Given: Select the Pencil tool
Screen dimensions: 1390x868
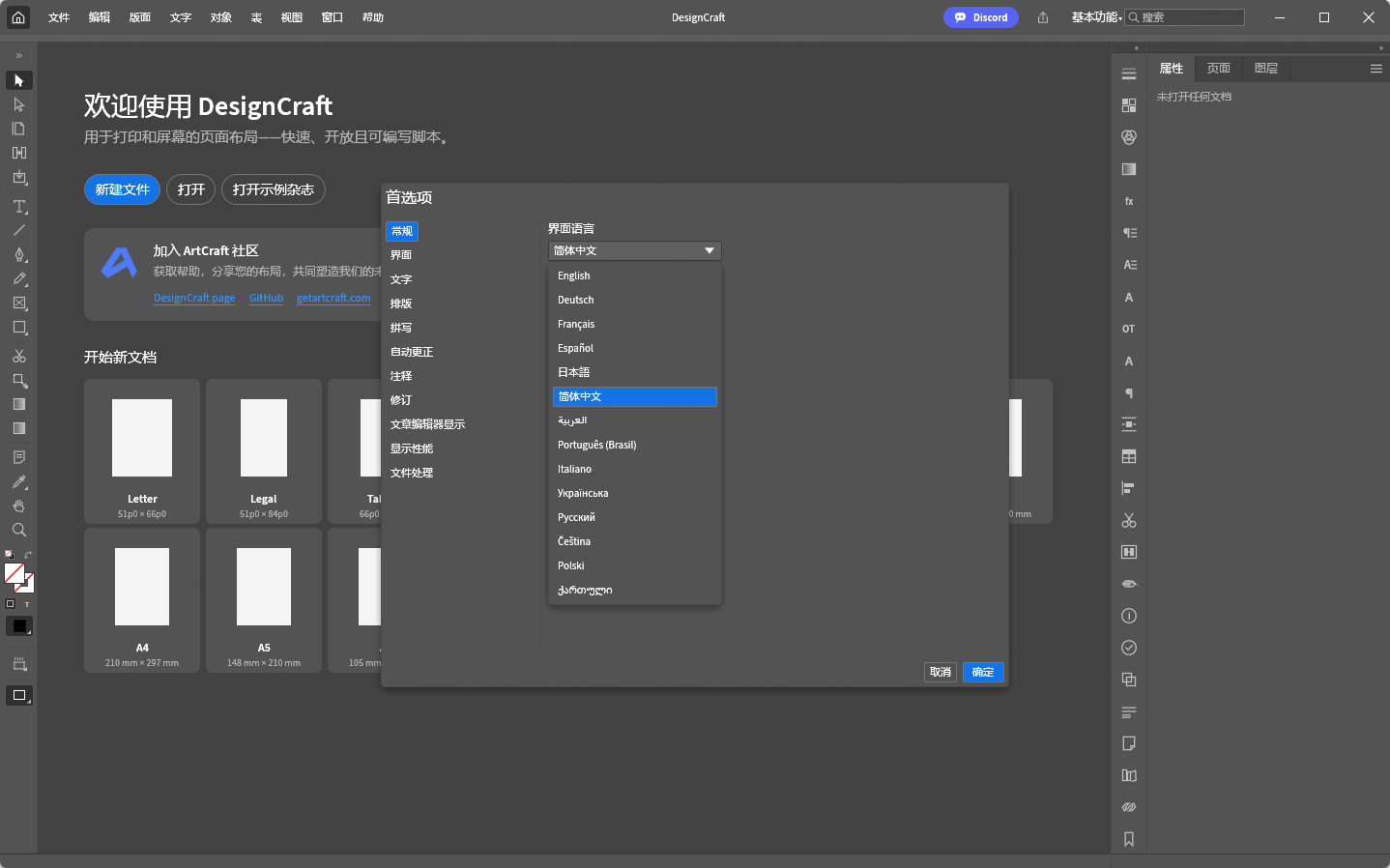Looking at the screenshot, I should tap(18, 278).
